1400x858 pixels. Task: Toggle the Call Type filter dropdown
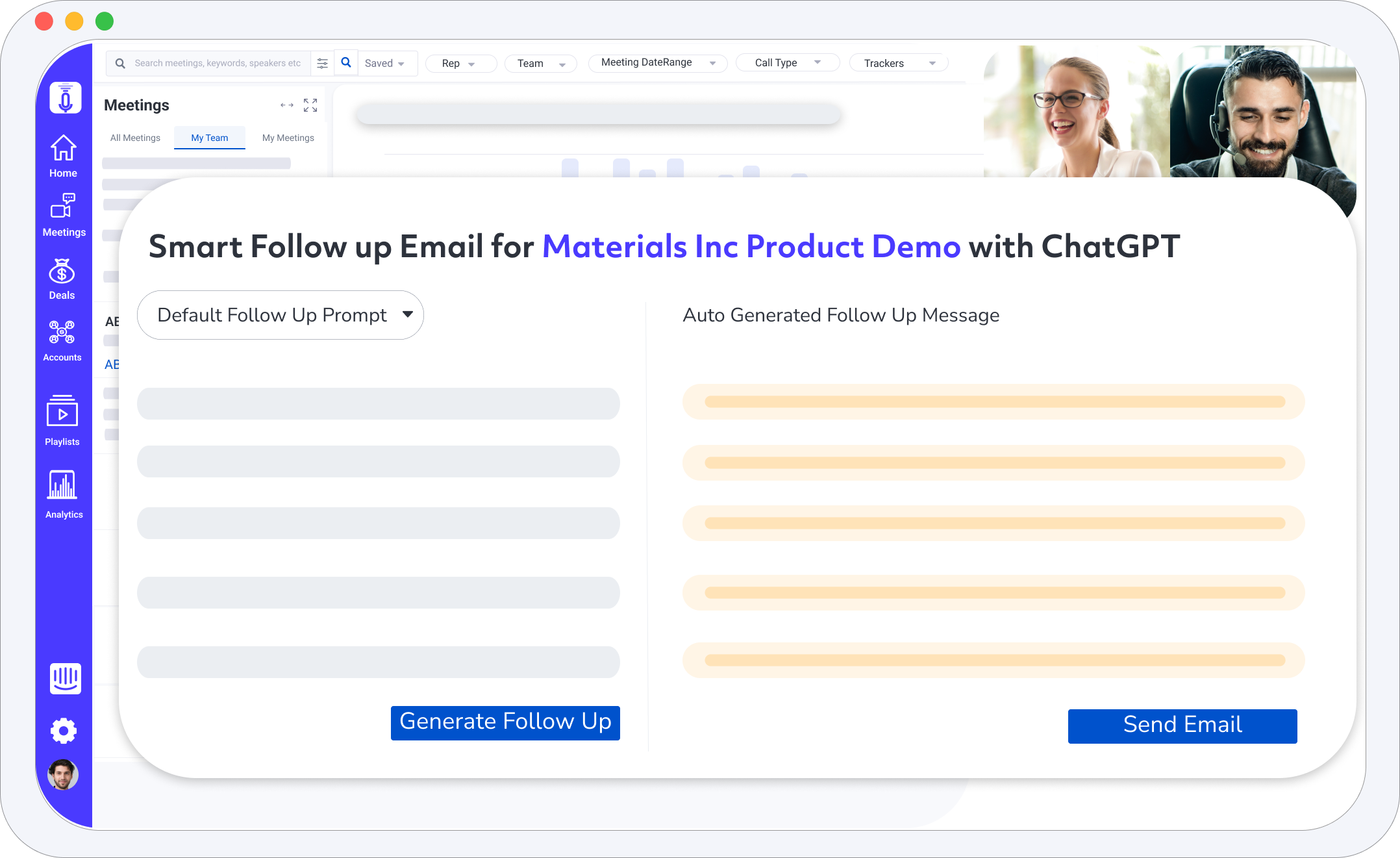point(789,62)
